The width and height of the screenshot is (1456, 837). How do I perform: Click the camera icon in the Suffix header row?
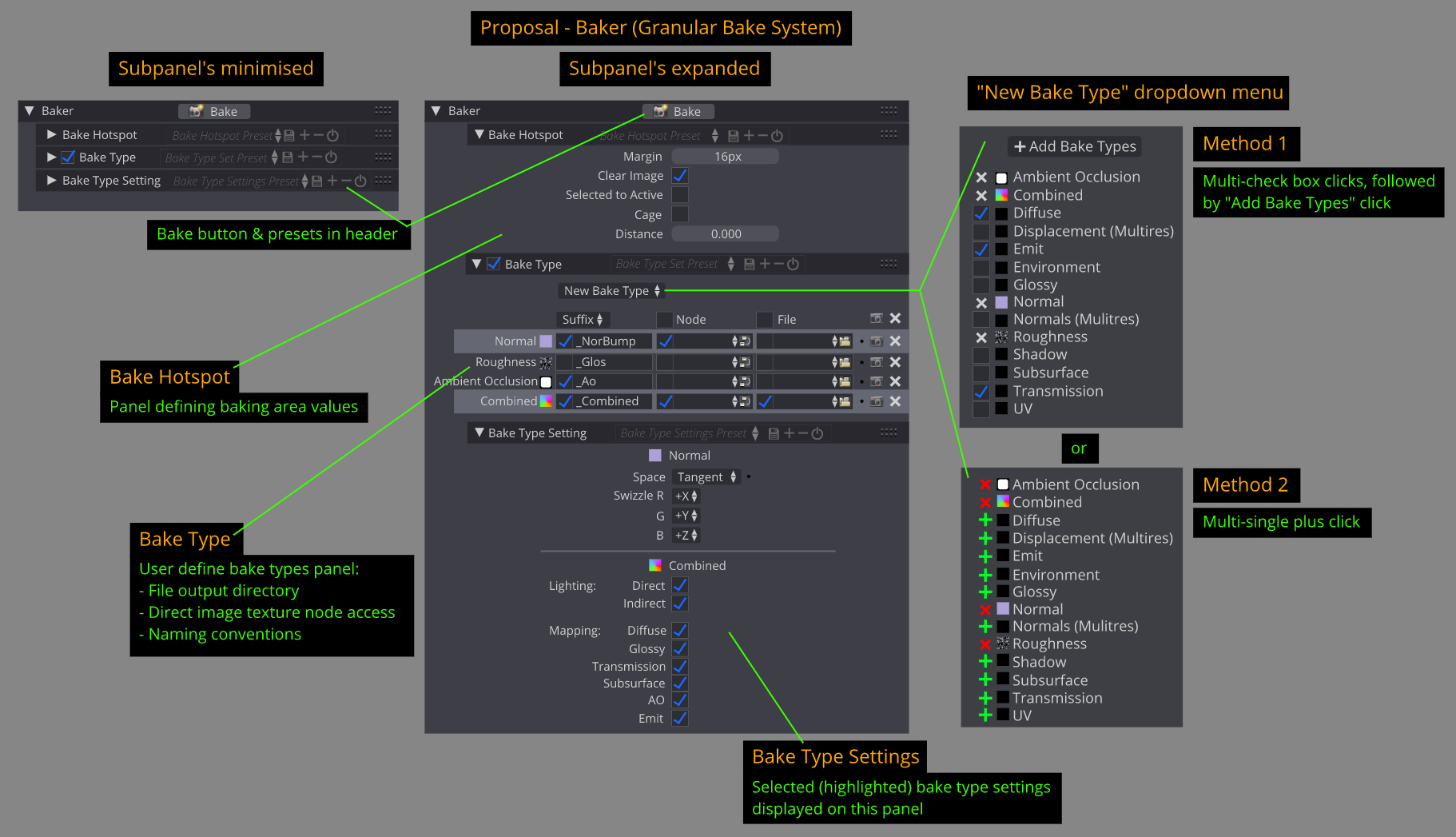[877, 318]
